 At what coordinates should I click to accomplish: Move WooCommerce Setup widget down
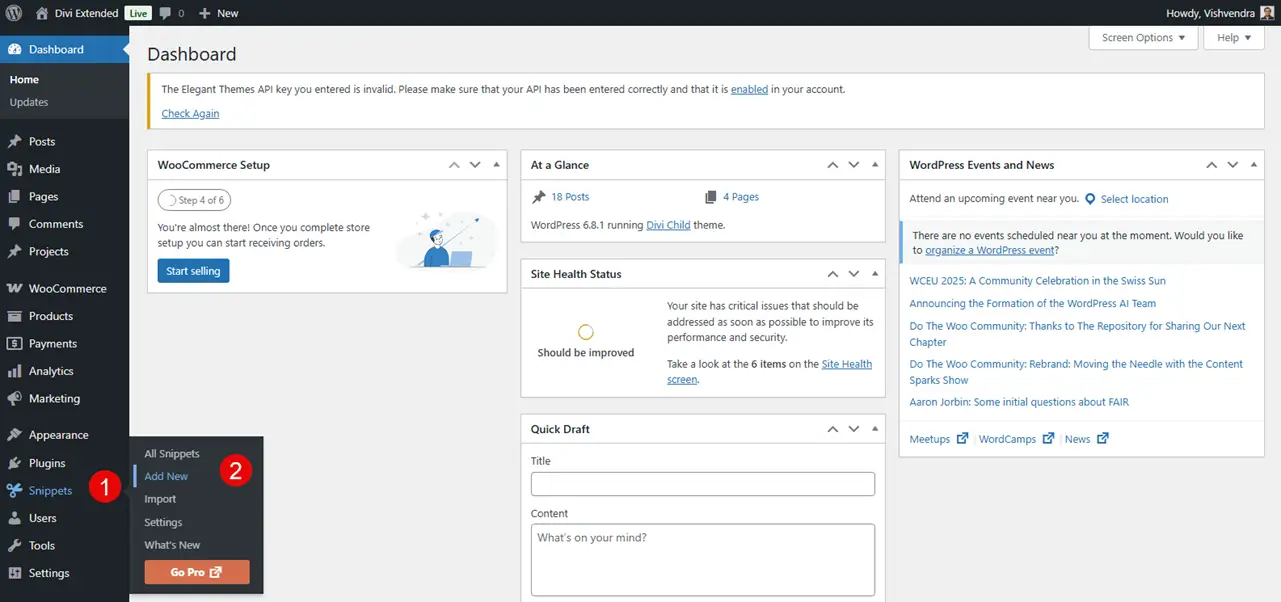point(476,165)
